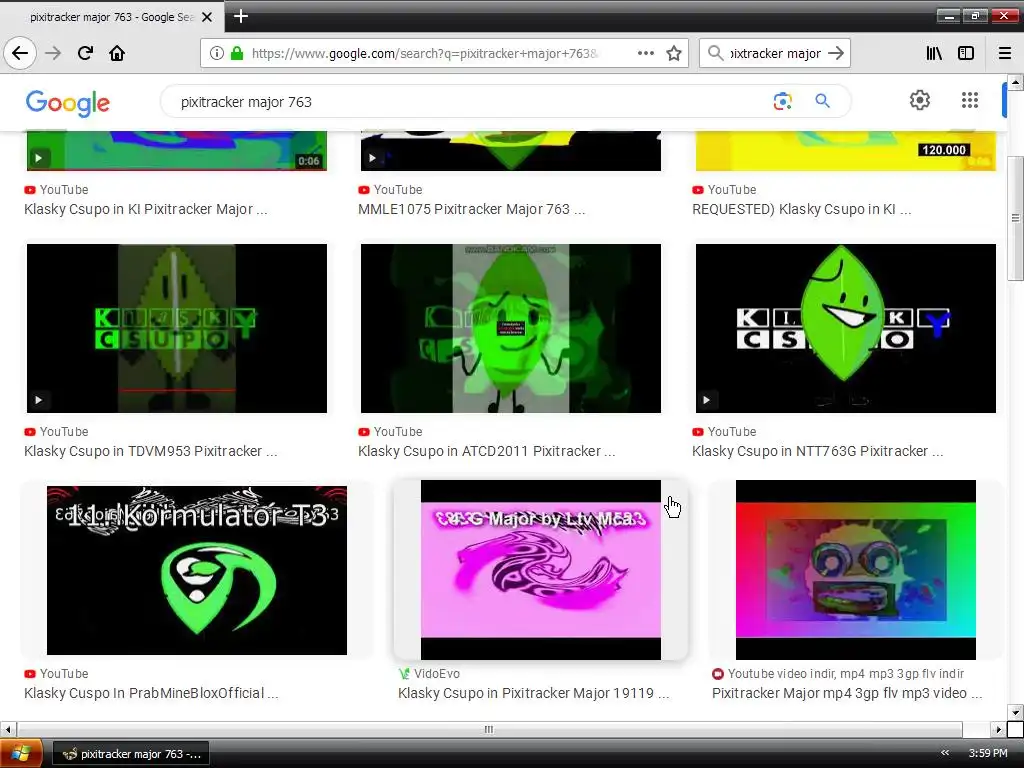Click the 3:59 PM taskbar clock
The image size is (1024, 768).
pyautogui.click(x=988, y=753)
